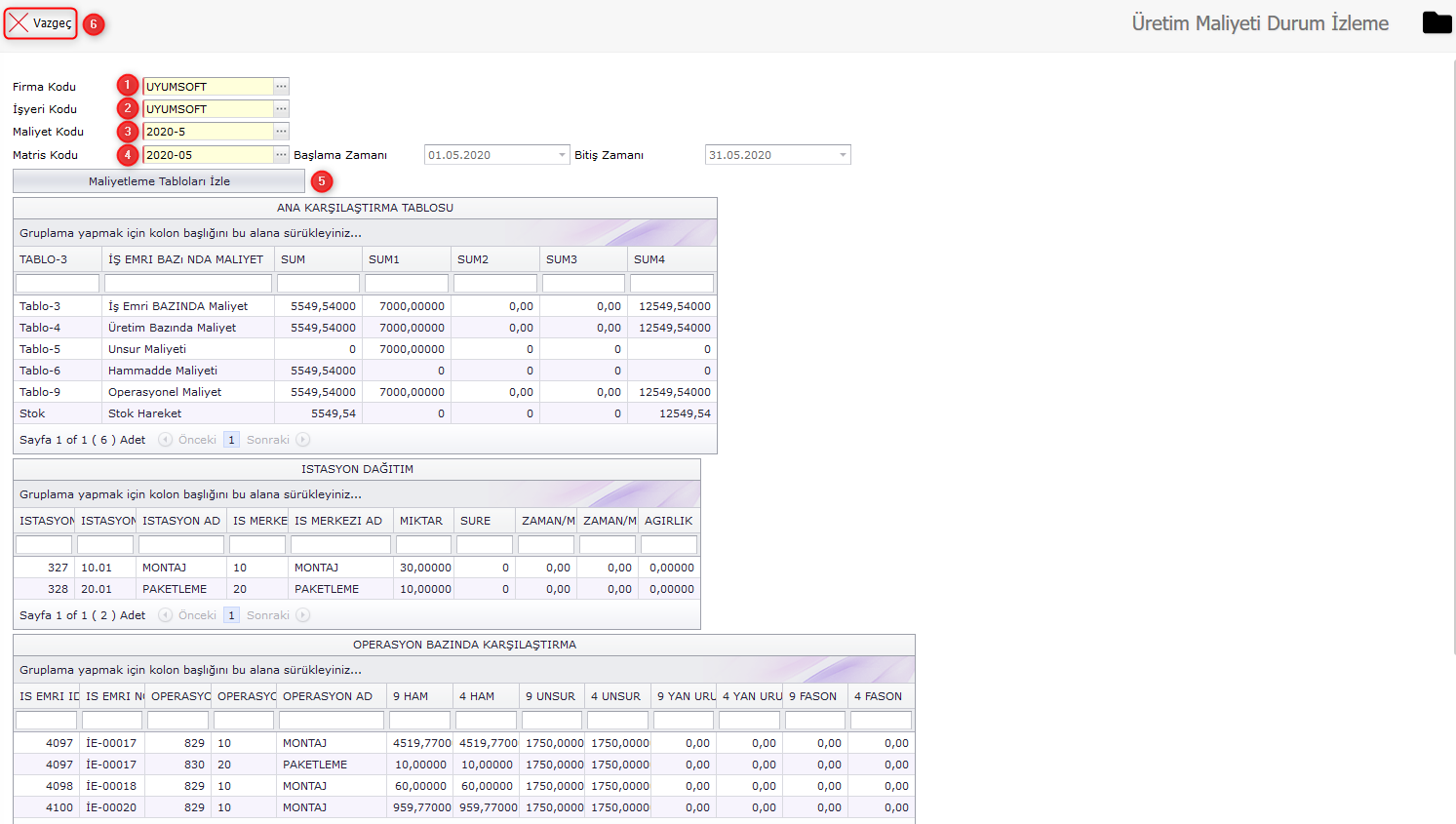
Task: Sort by IS MERKEZI AD column header
Action: [340, 521]
